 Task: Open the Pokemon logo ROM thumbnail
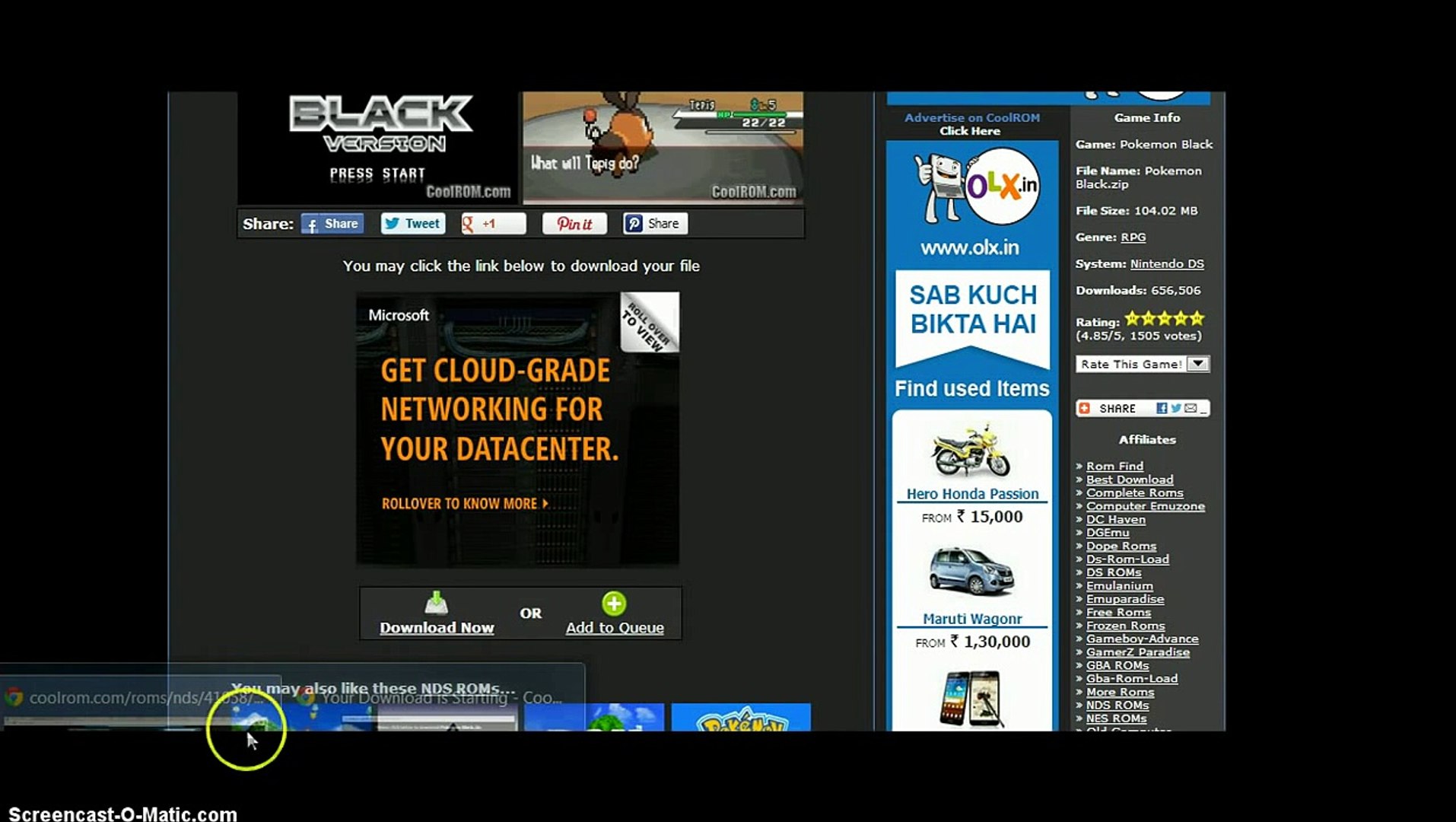click(741, 717)
